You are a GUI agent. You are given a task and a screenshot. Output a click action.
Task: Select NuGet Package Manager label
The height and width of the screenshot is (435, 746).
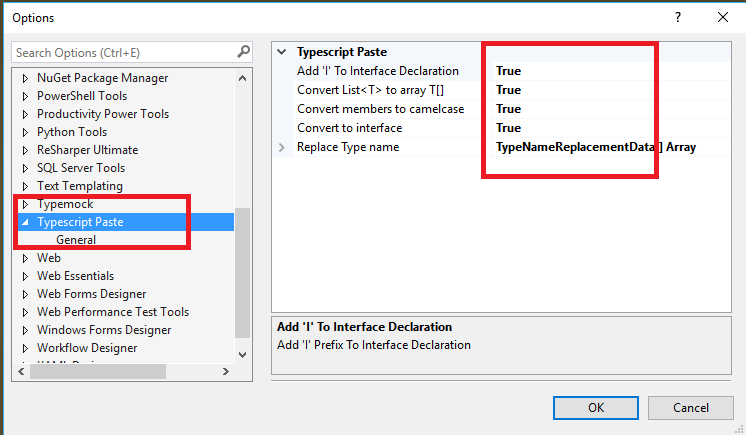[x=102, y=78]
